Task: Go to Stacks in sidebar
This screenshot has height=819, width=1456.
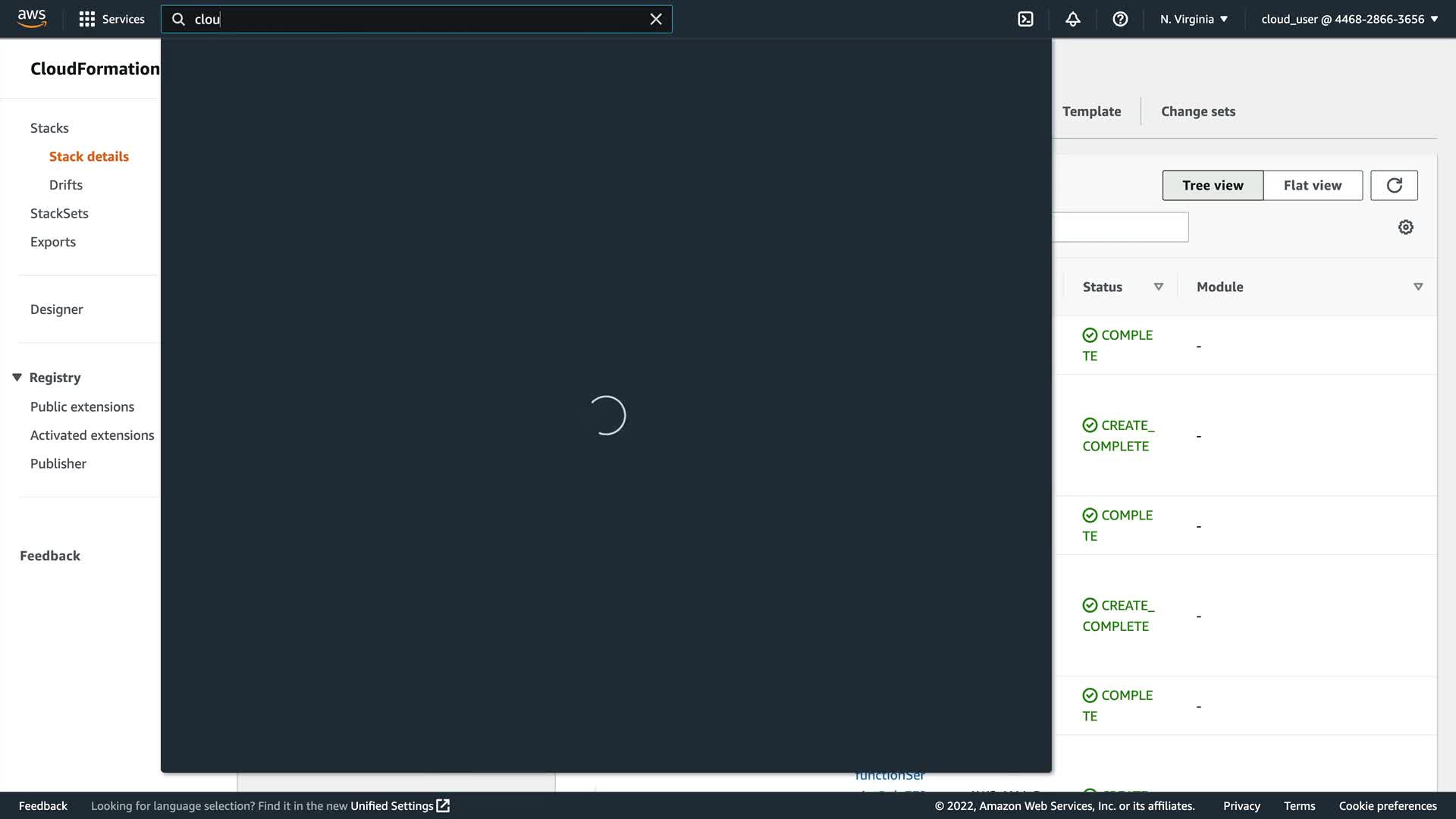Action: tap(49, 128)
